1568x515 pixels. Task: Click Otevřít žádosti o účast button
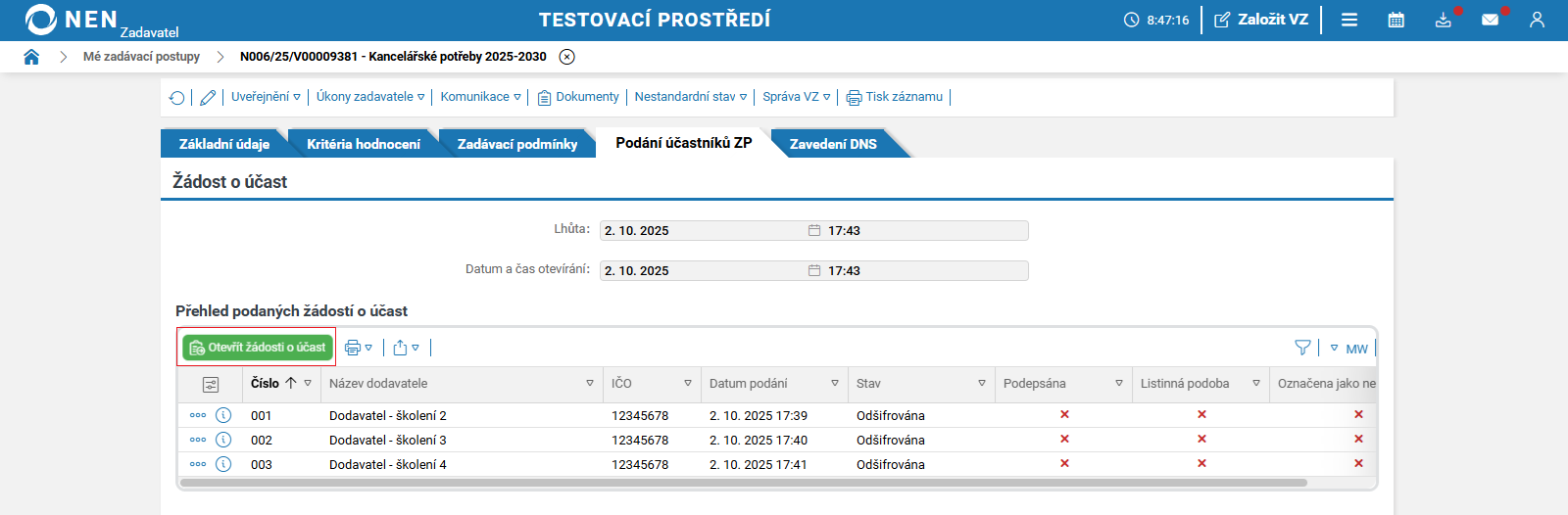[x=258, y=348]
